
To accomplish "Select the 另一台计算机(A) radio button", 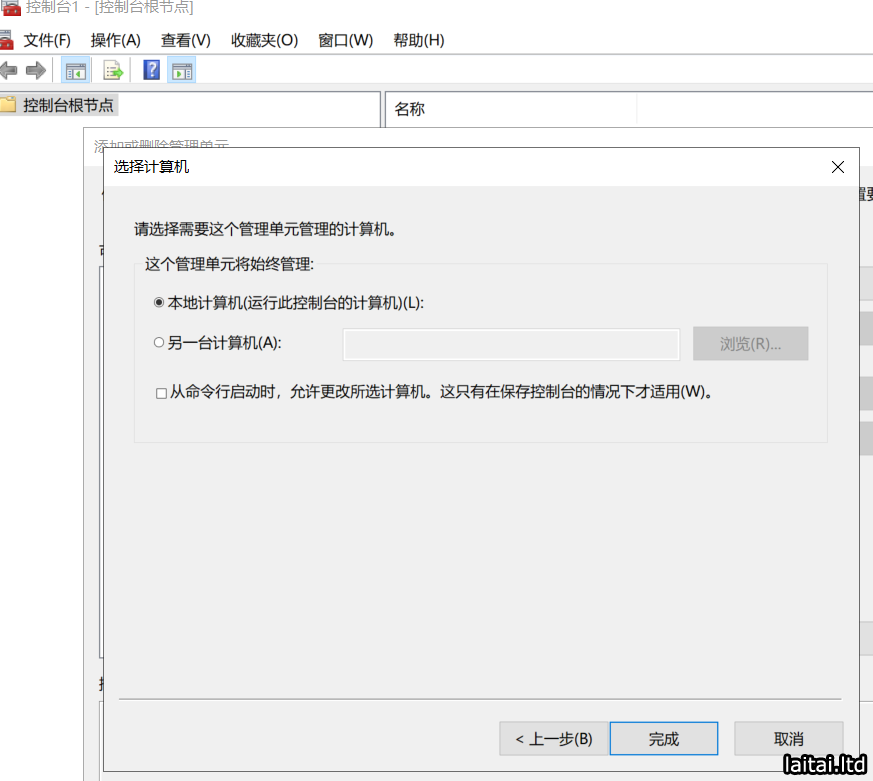I will point(159,343).
